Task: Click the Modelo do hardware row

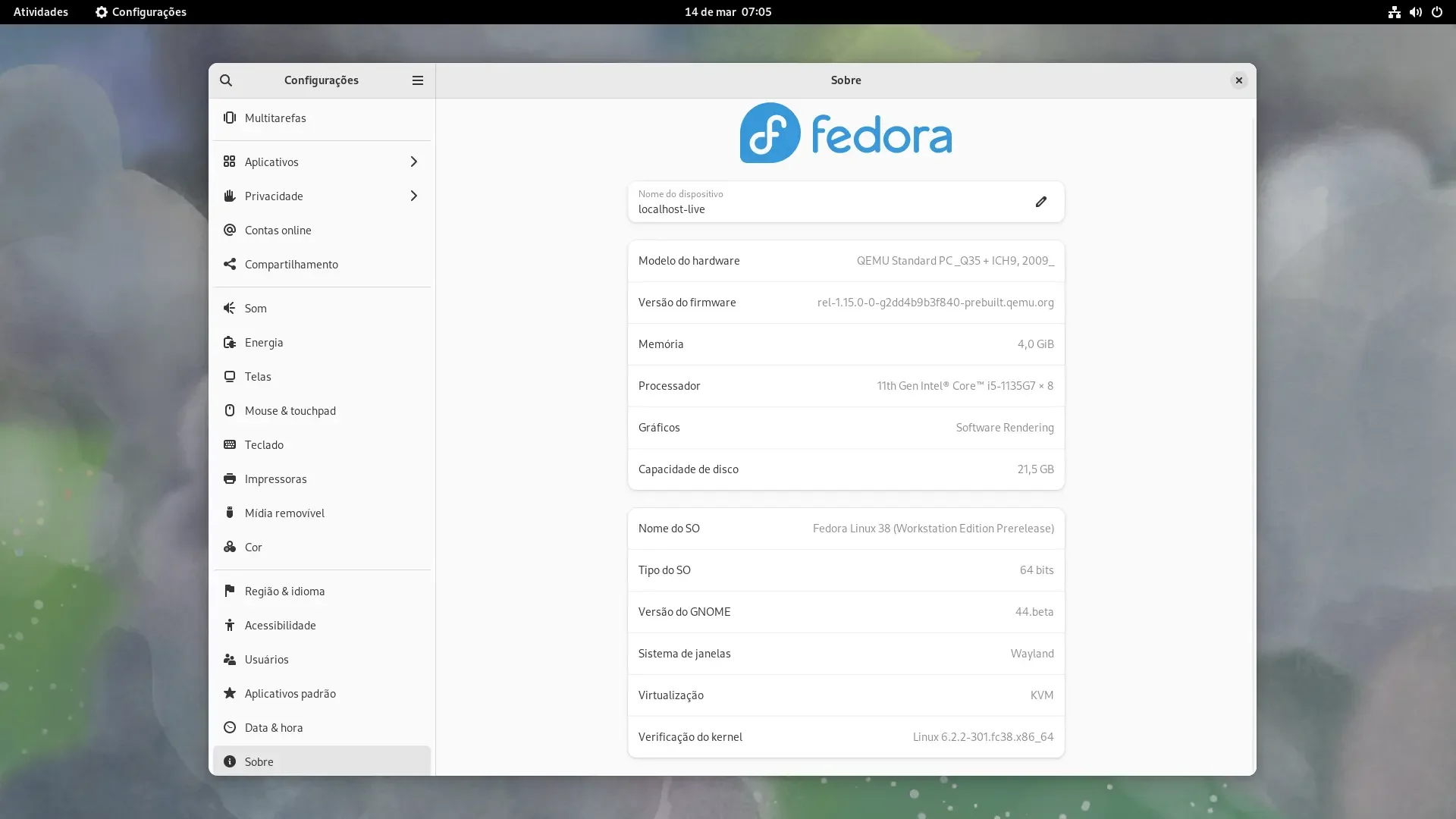Action: (846, 261)
